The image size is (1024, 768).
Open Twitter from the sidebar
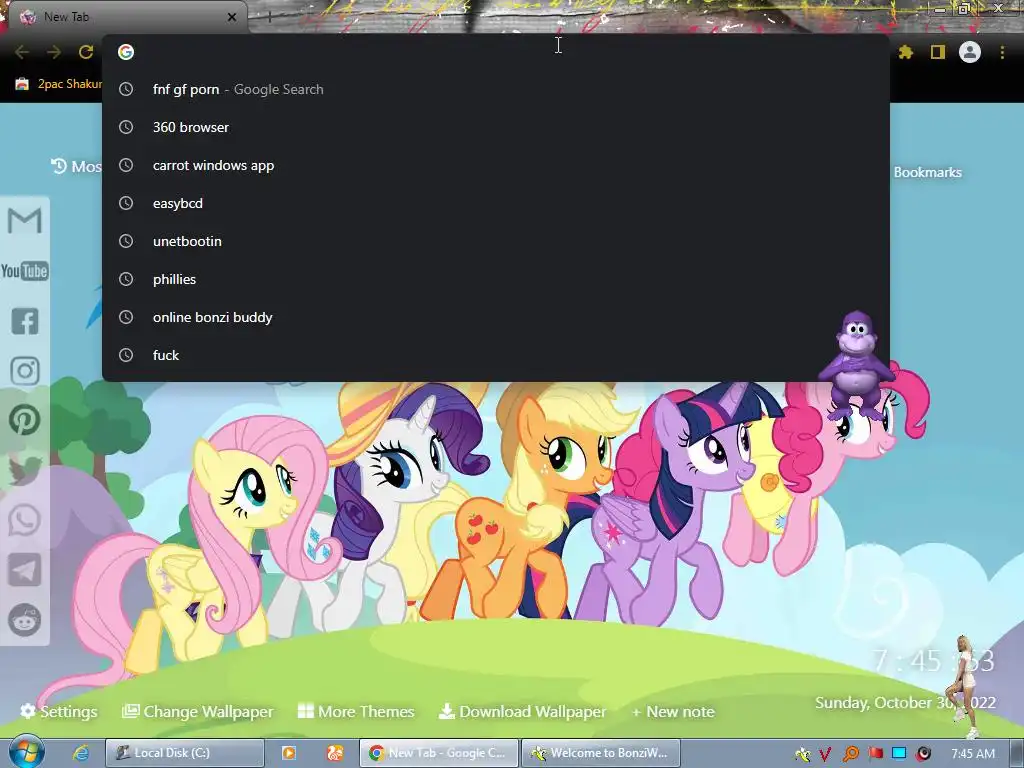25,470
